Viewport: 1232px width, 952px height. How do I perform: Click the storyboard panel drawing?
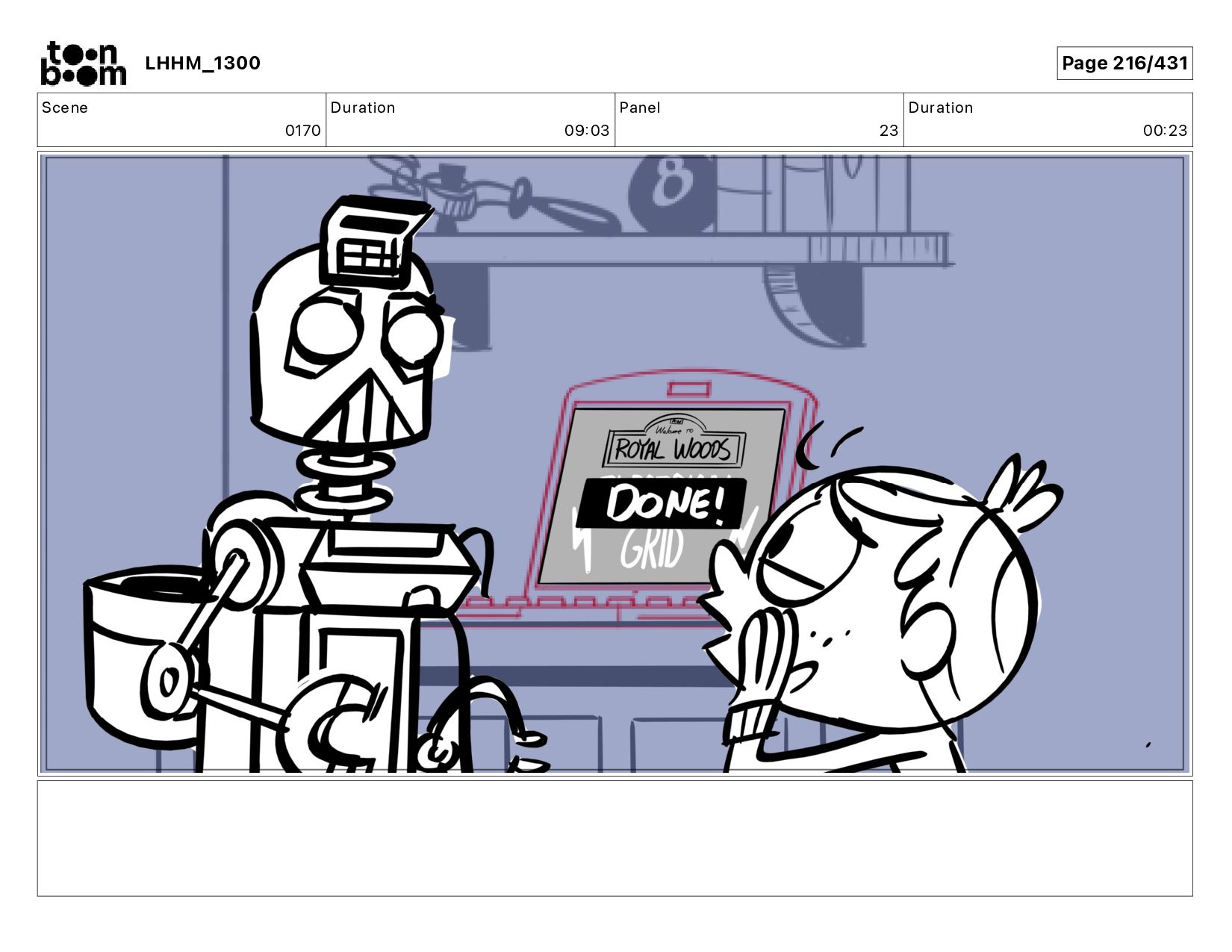(615, 464)
